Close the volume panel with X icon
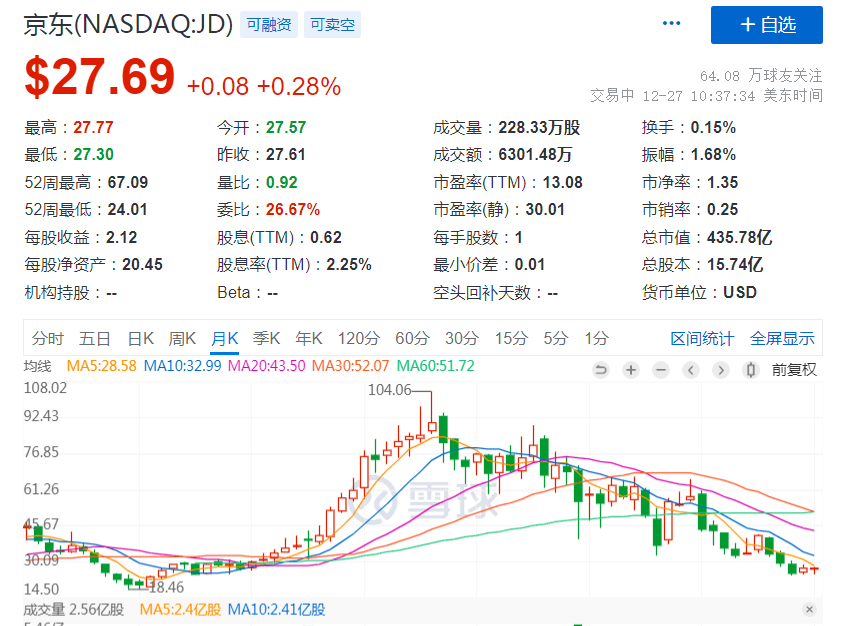The width and height of the screenshot is (848, 626). 809,609
